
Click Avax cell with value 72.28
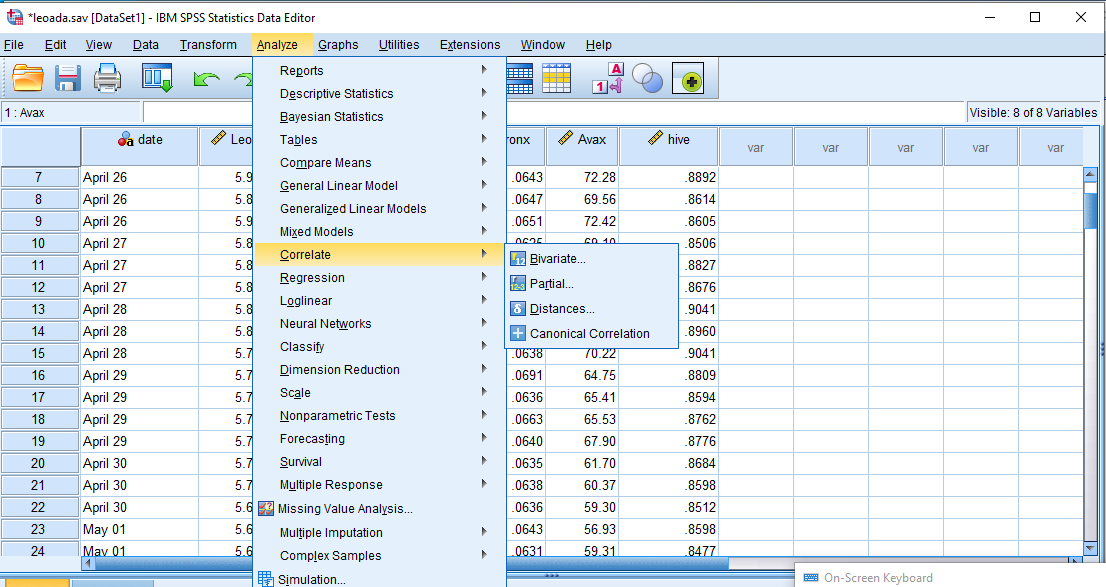point(582,177)
